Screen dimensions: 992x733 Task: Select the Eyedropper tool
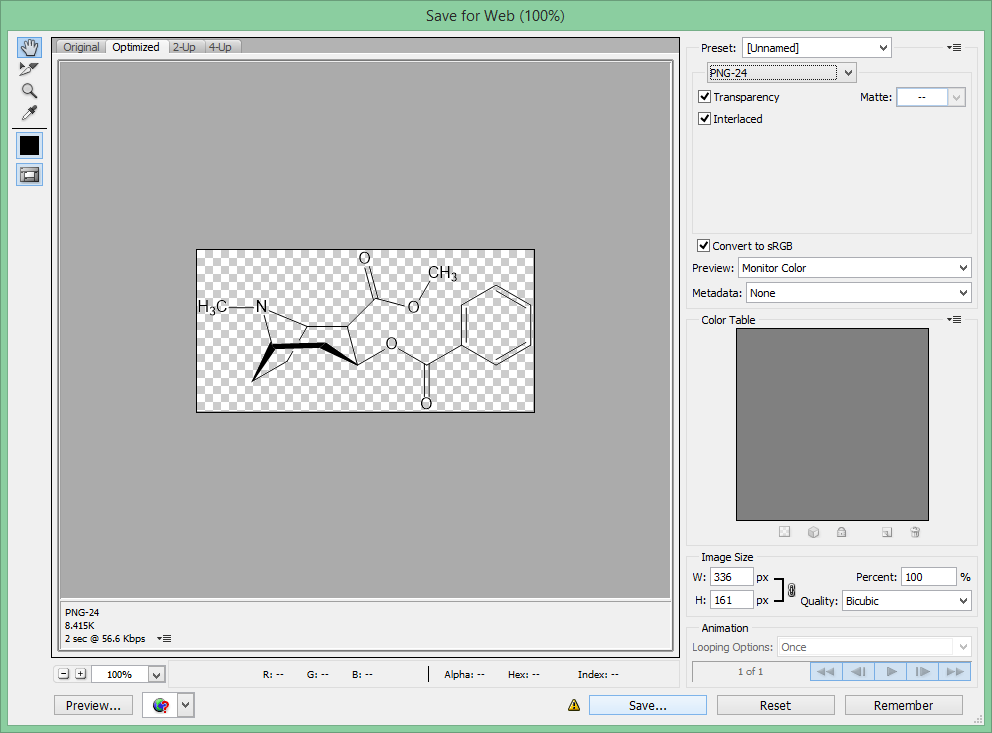[29, 113]
